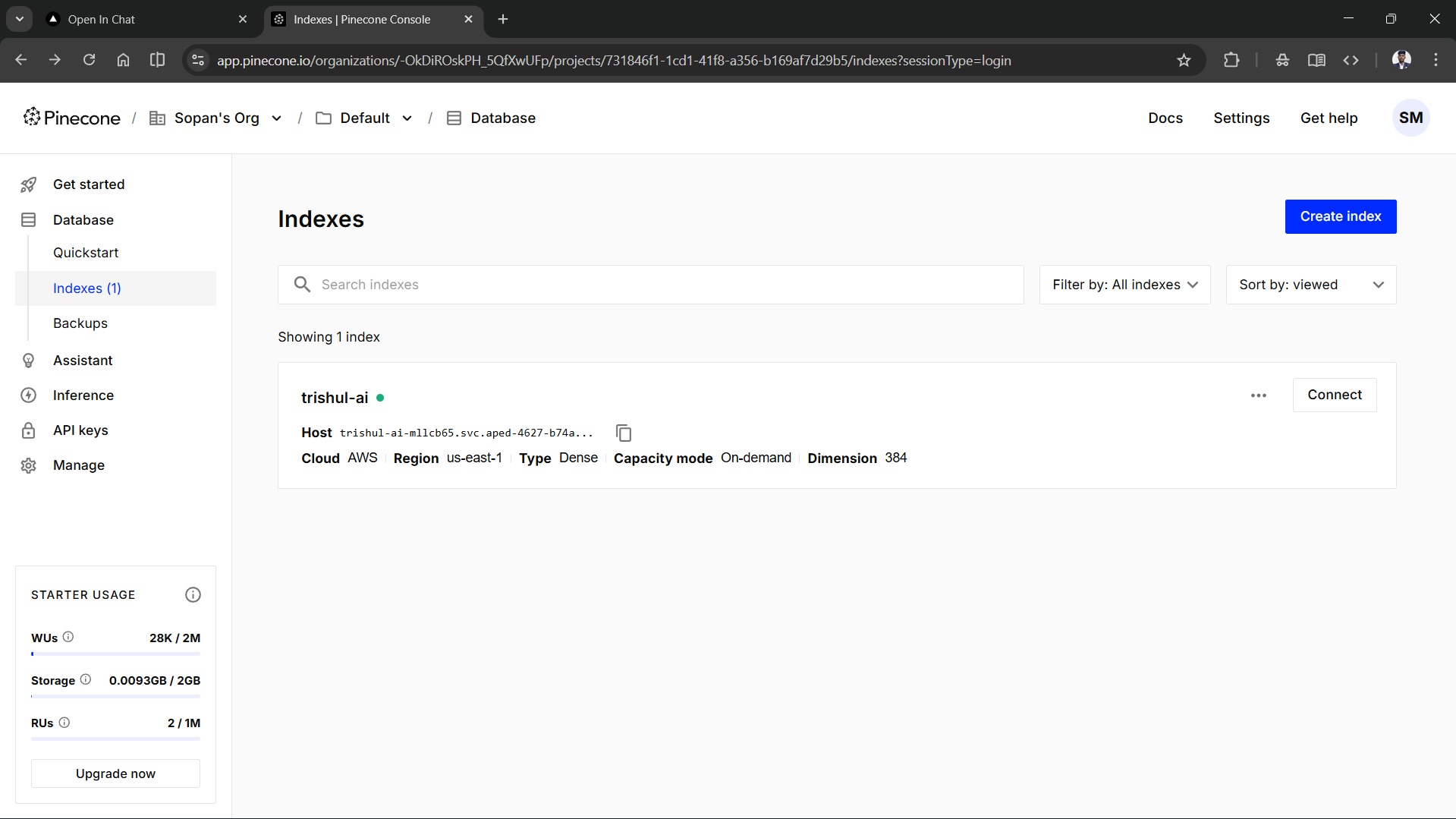The width and height of the screenshot is (1456, 819).
Task: Click the Starter Usage info icon
Action: tap(193, 595)
